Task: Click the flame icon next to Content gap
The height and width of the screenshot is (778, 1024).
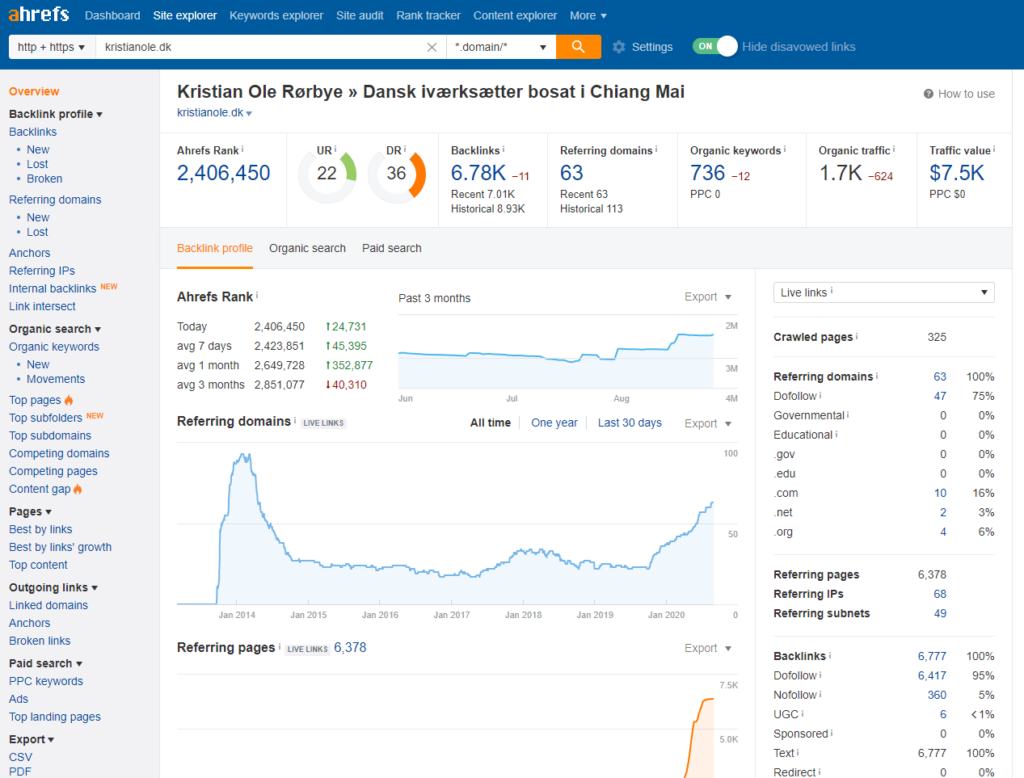Action: [x=78, y=489]
